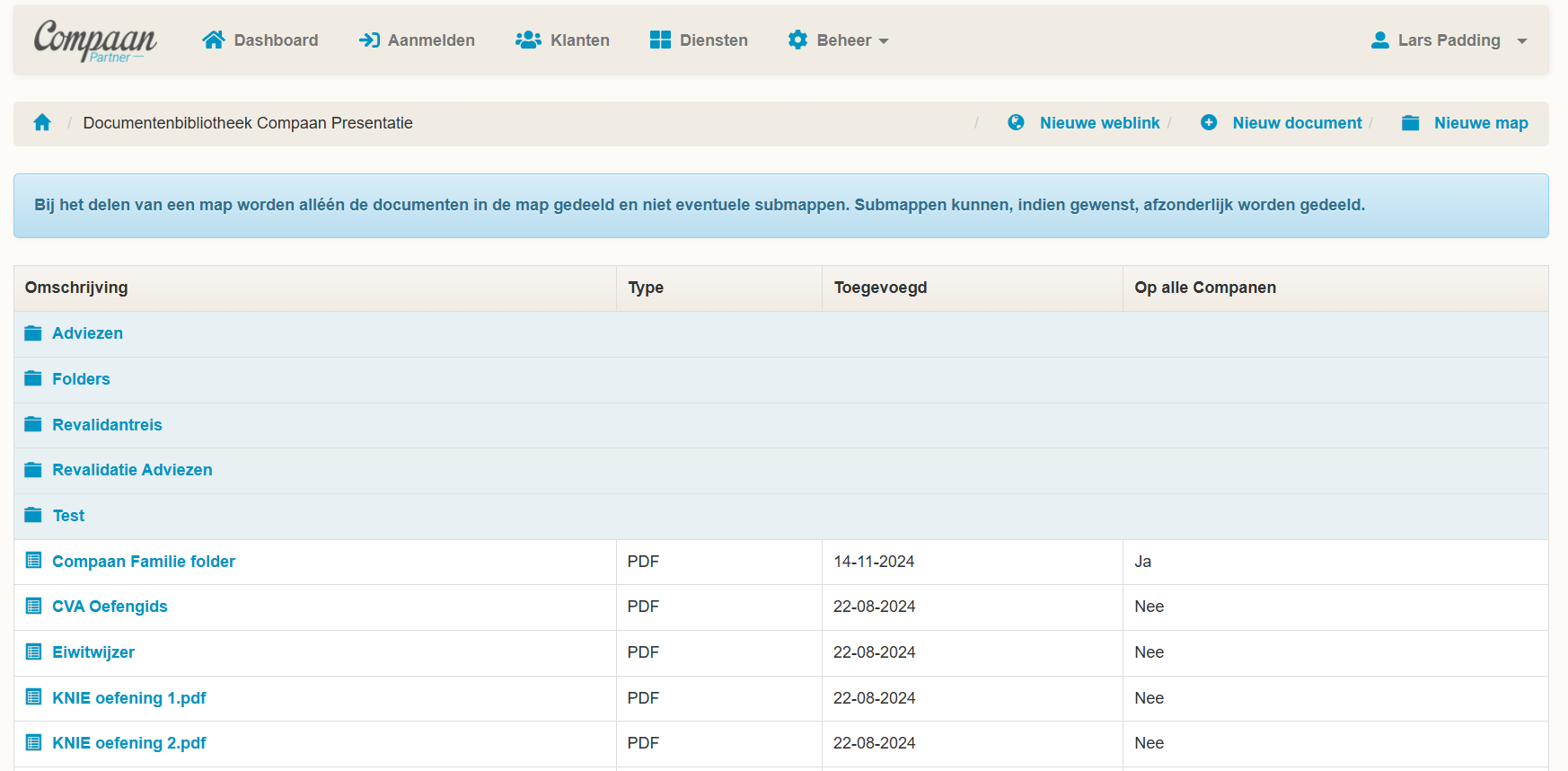Viewport: 1568px width, 771px height.
Task: Click the Nieuwe map link
Action: click(1481, 123)
